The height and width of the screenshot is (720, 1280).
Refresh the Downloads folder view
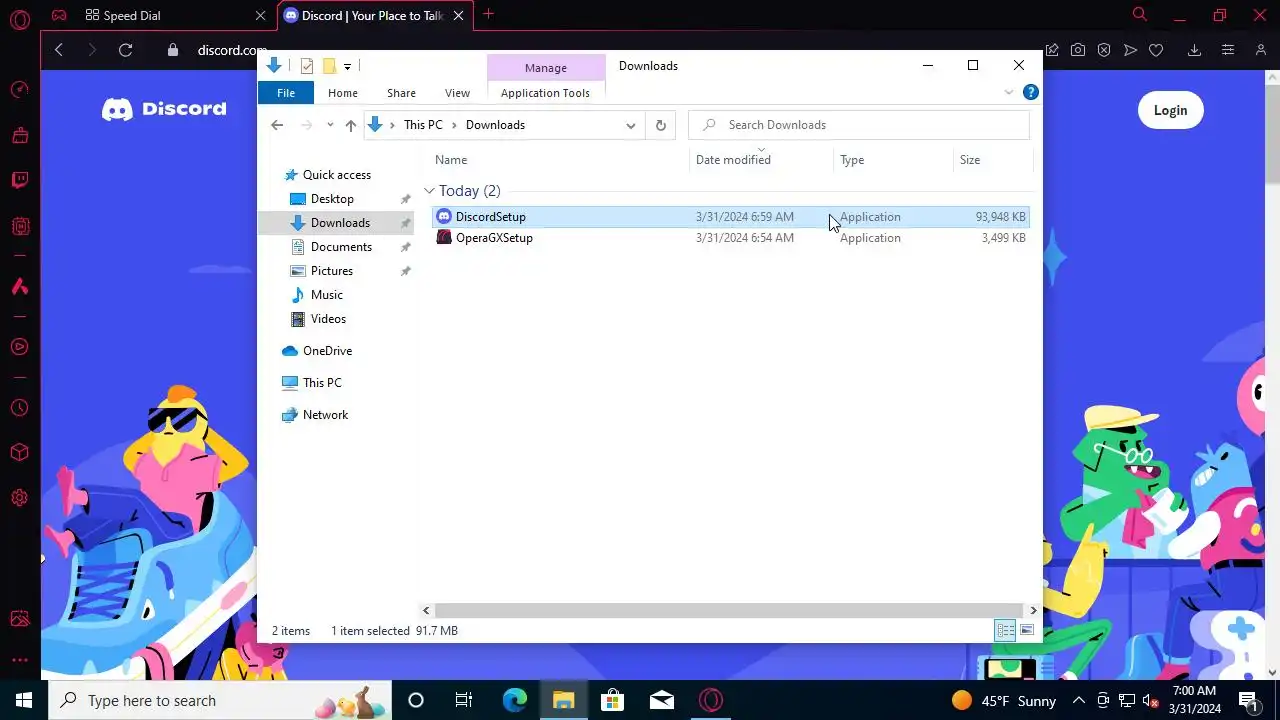660,125
